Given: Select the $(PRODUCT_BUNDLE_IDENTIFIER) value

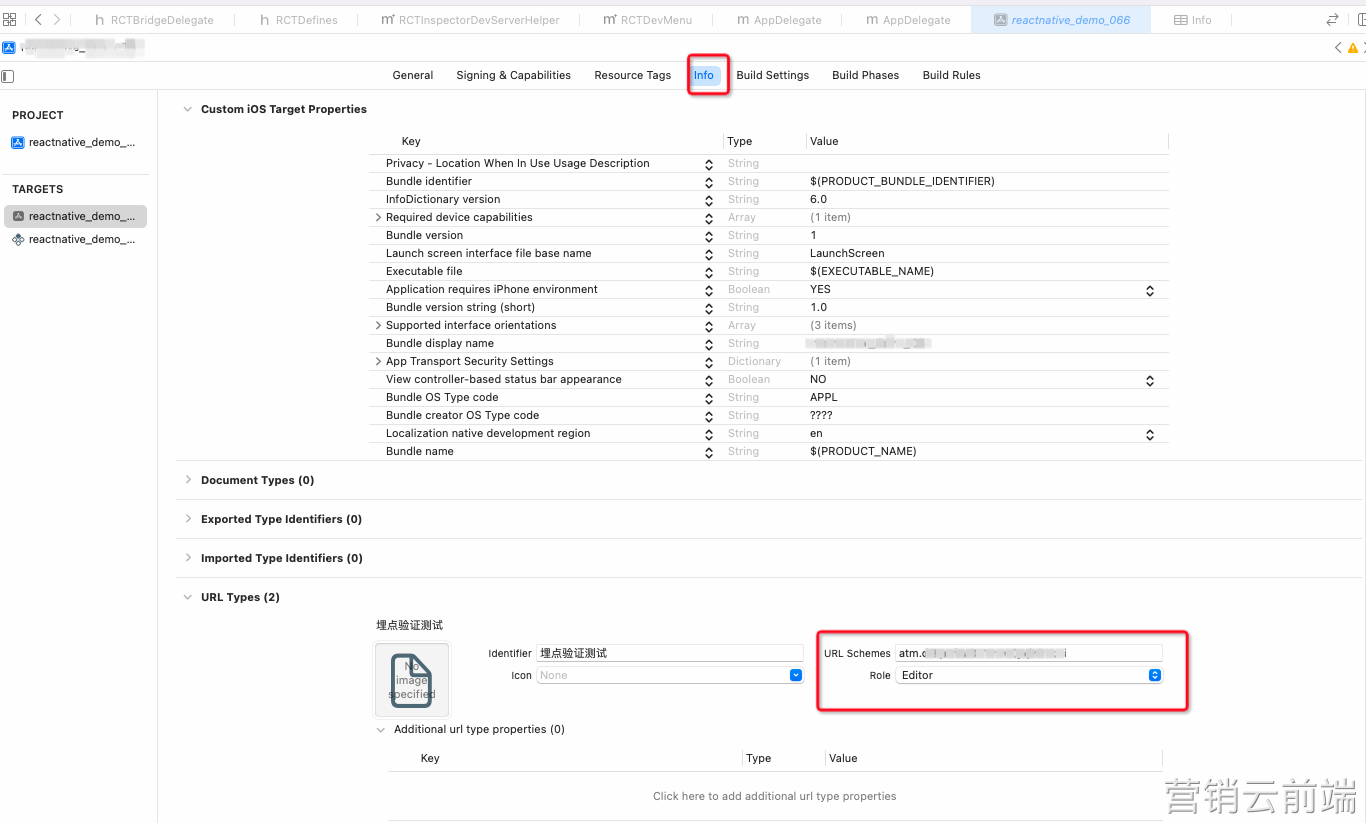Looking at the screenshot, I should (902, 181).
